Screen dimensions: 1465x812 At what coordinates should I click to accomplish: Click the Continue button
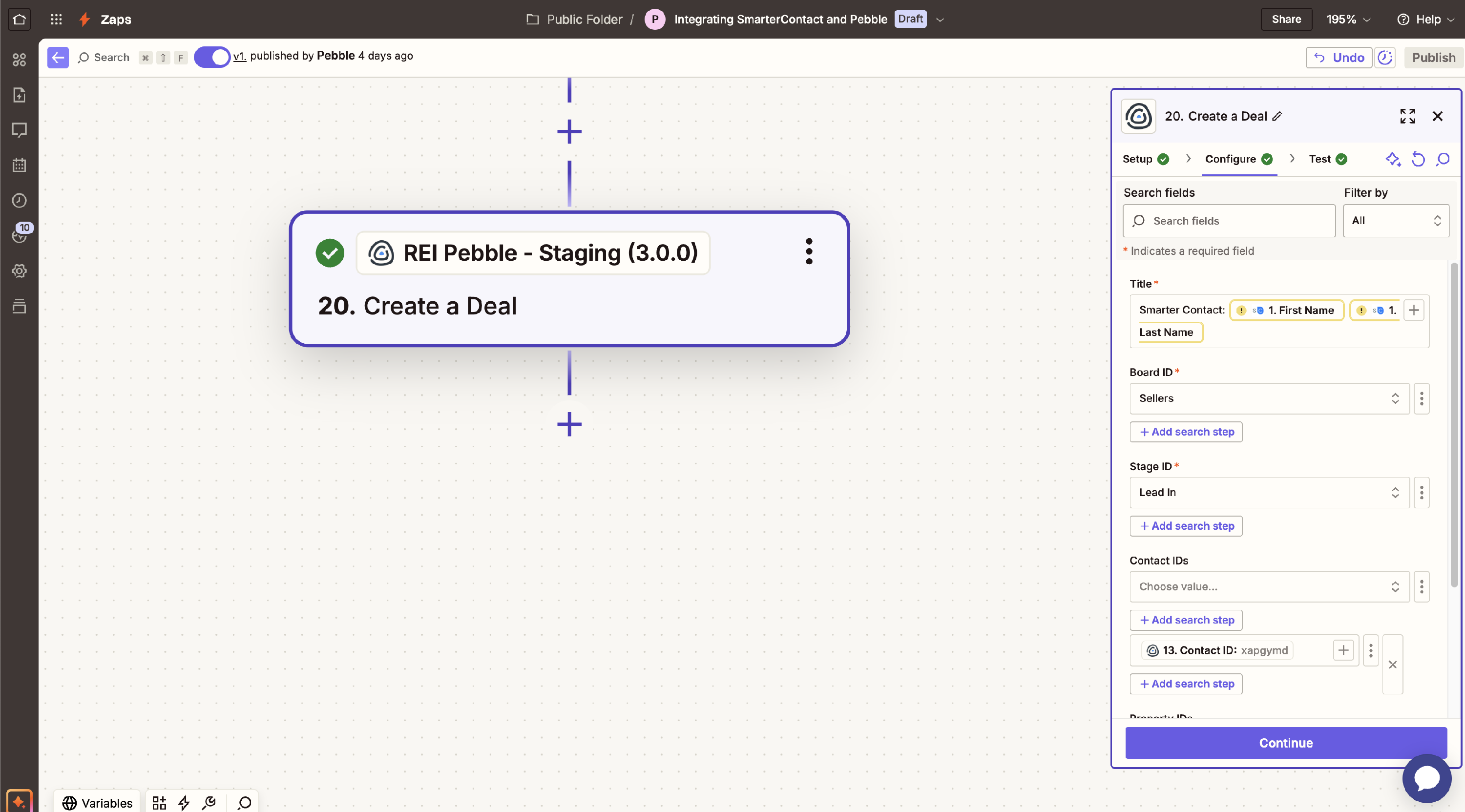coord(1285,743)
